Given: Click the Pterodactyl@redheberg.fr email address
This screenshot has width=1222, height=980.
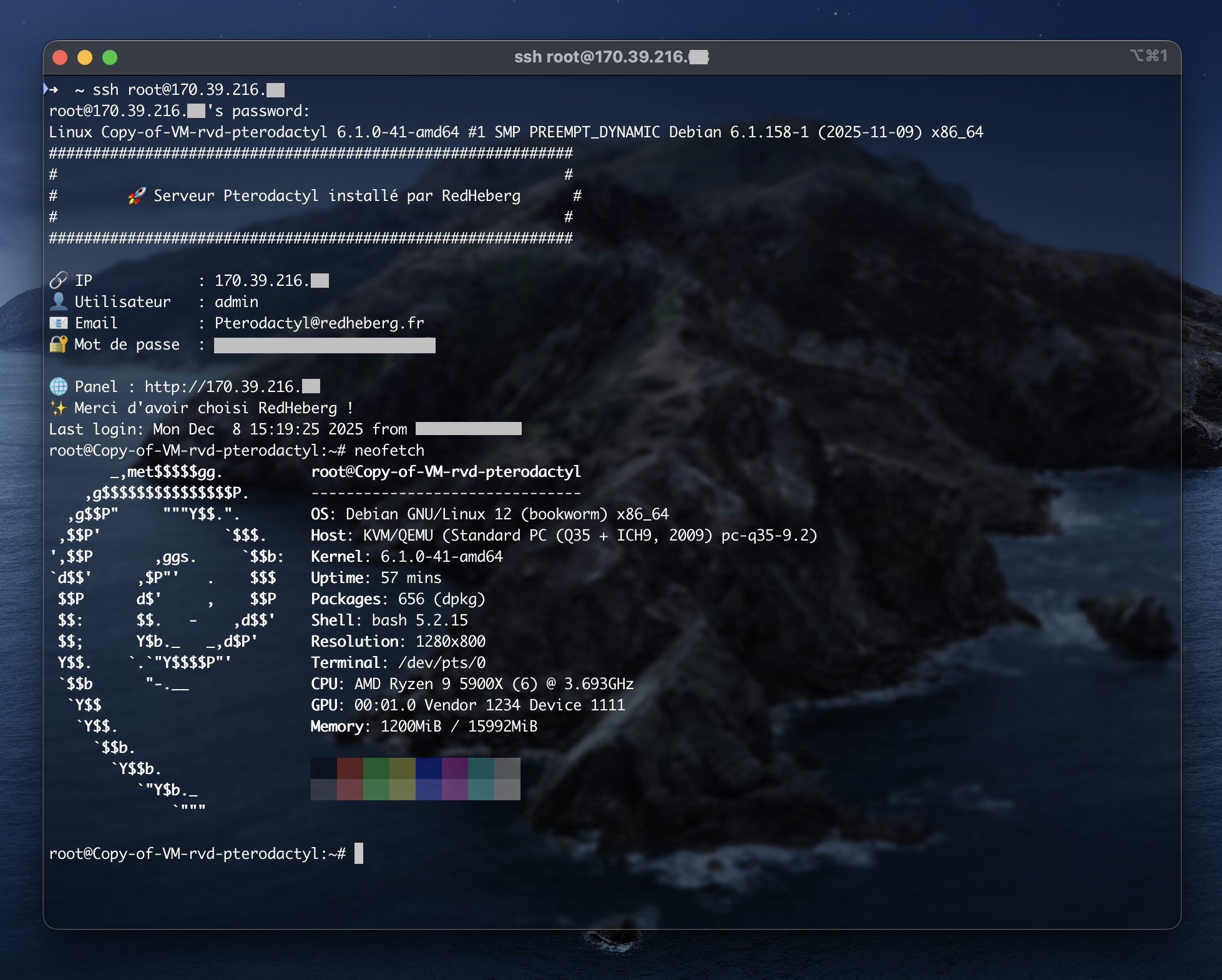Looking at the screenshot, I should pos(319,323).
